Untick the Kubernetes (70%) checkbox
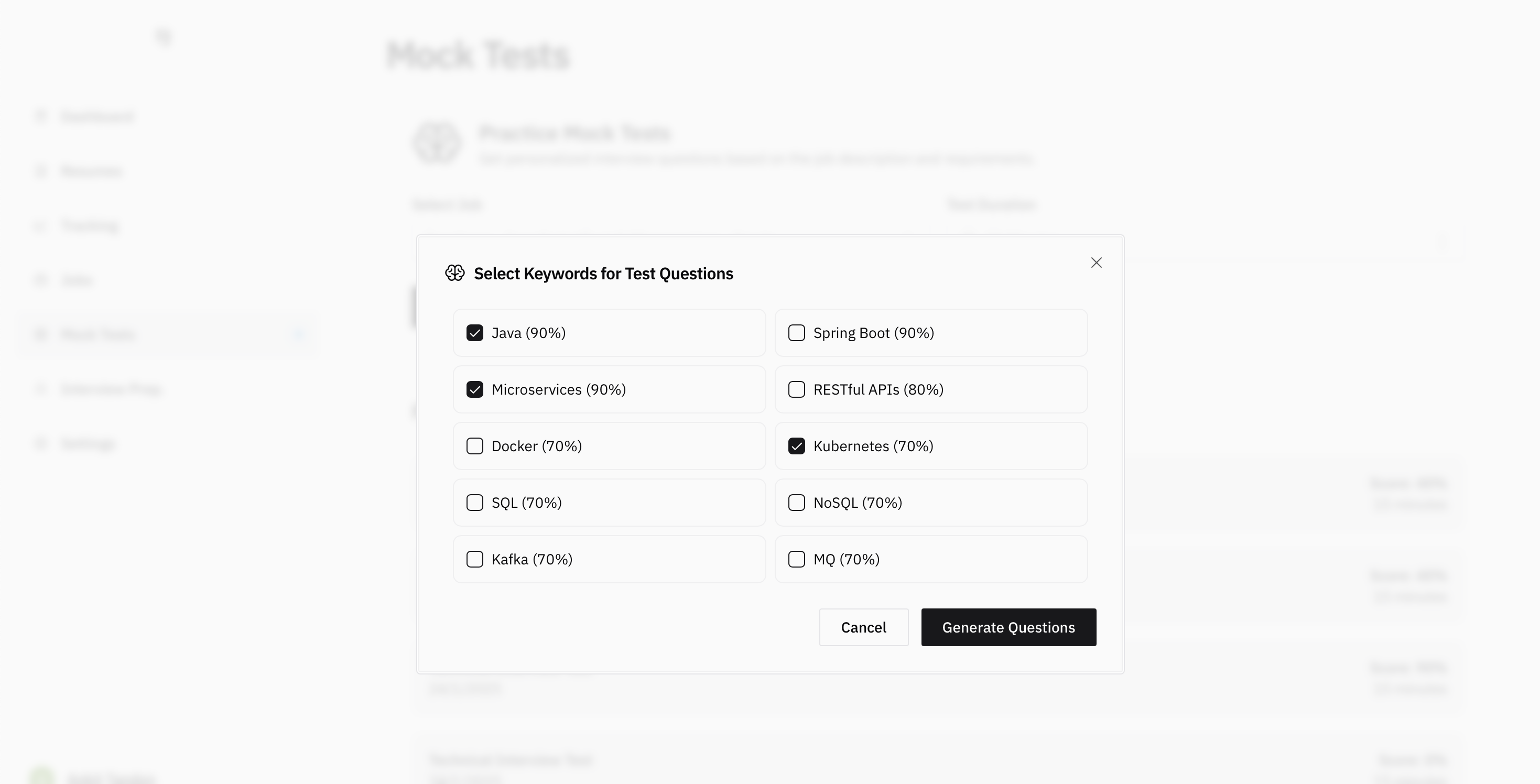 point(796,447)
